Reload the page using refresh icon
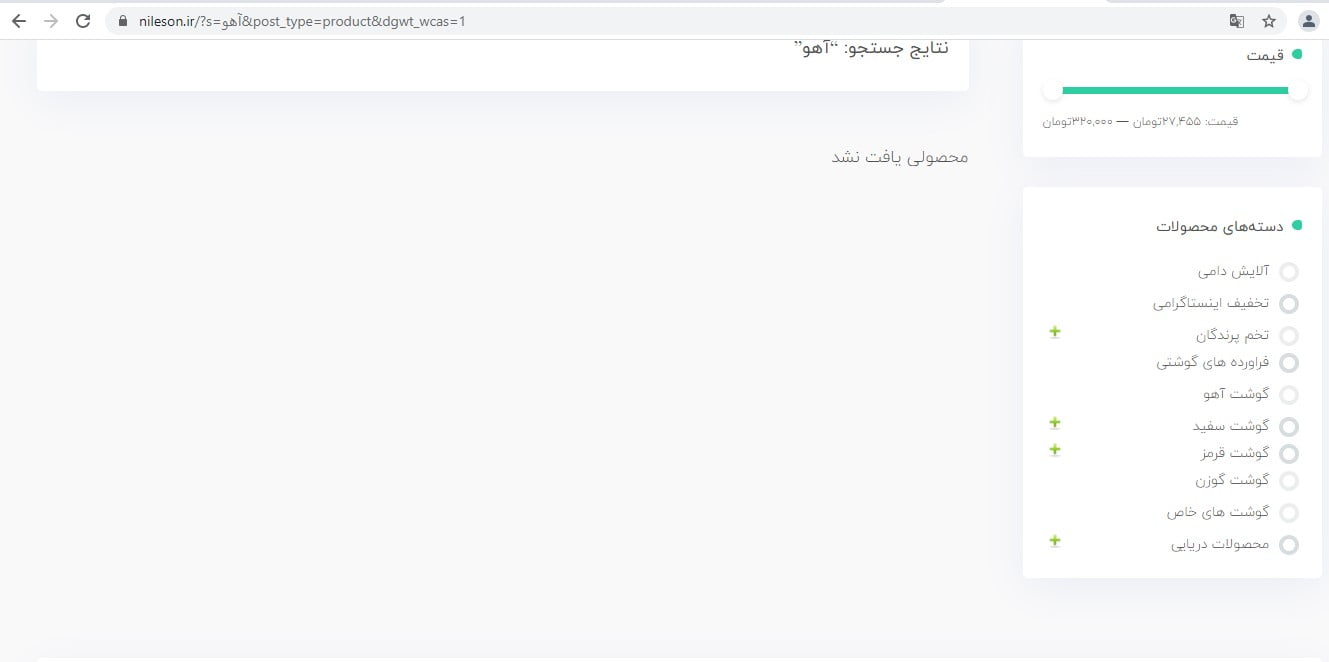The width and height of the screenshot is (1329, 662). pyautogui.click(x=83, y=21)
